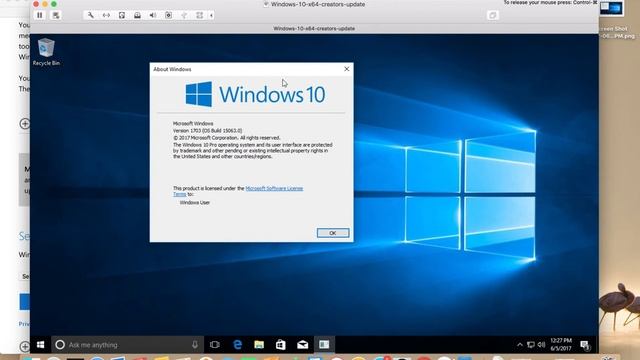Screen dimensions: 640x360
Task: Click the camera icon in VM toolbar
Action: pyautogui.click(x=168, y=15)
